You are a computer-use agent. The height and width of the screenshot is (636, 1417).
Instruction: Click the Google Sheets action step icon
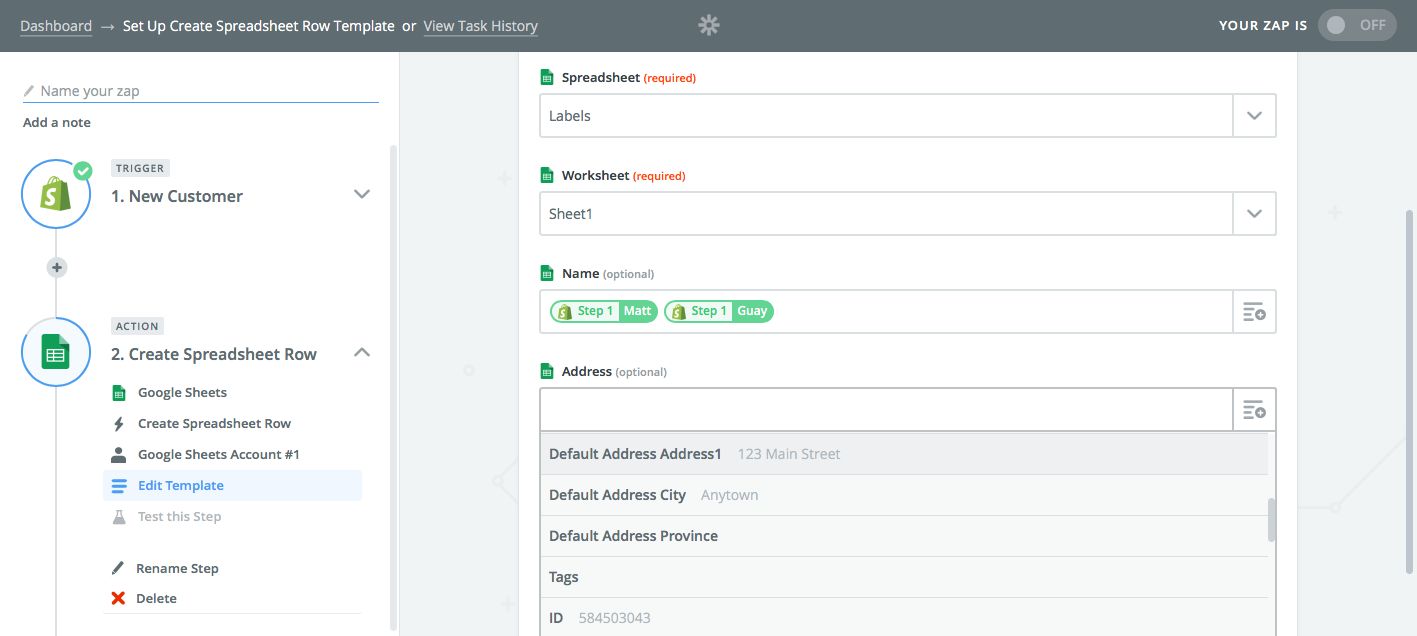(x=56, y=352)
